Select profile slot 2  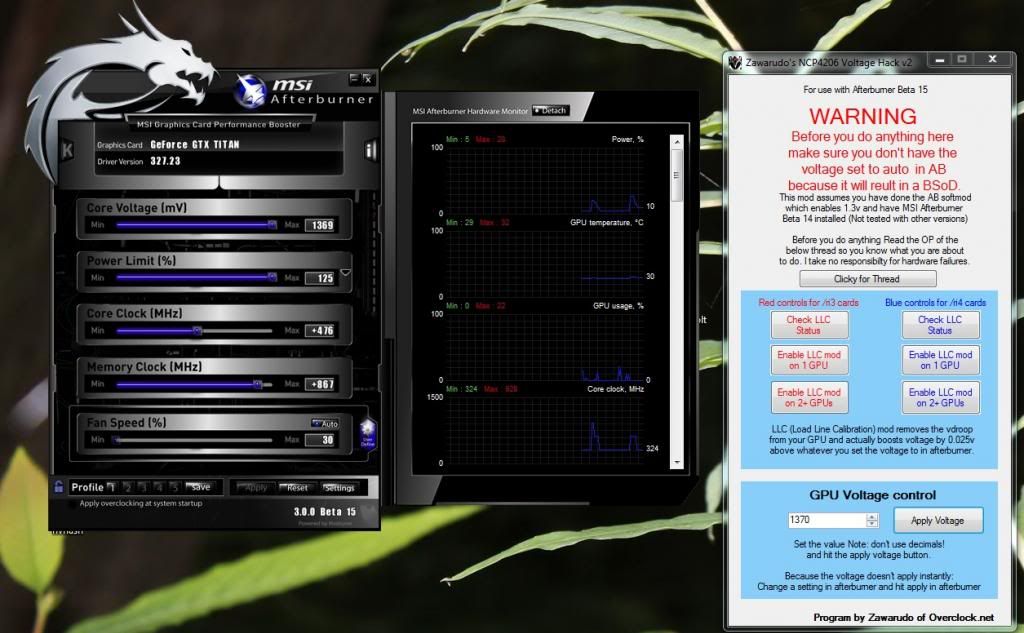point(128,487)
